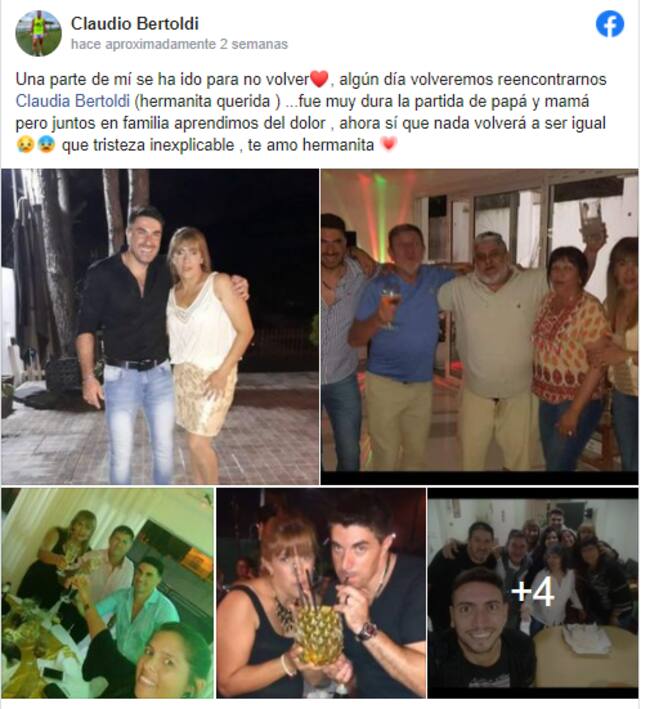Click the red heart emoji after 'volver'
This screenshot has height=709, width=650.
[319, 79]
